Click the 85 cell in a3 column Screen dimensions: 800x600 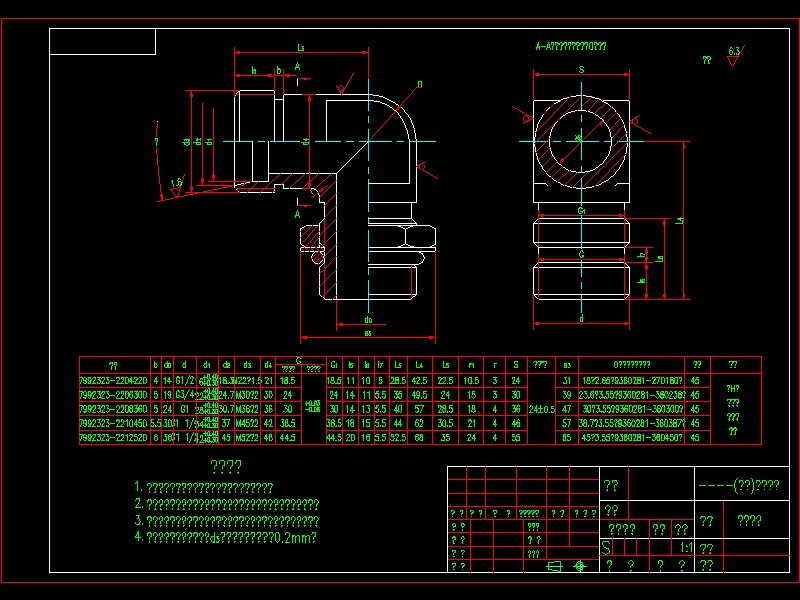click(x=567, y=438)
